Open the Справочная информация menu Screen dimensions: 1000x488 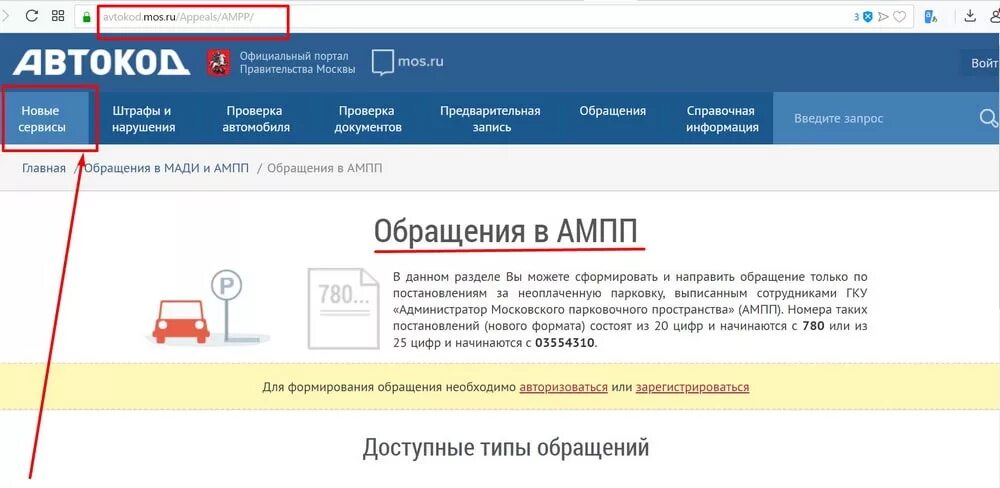[x=723, y=119]
